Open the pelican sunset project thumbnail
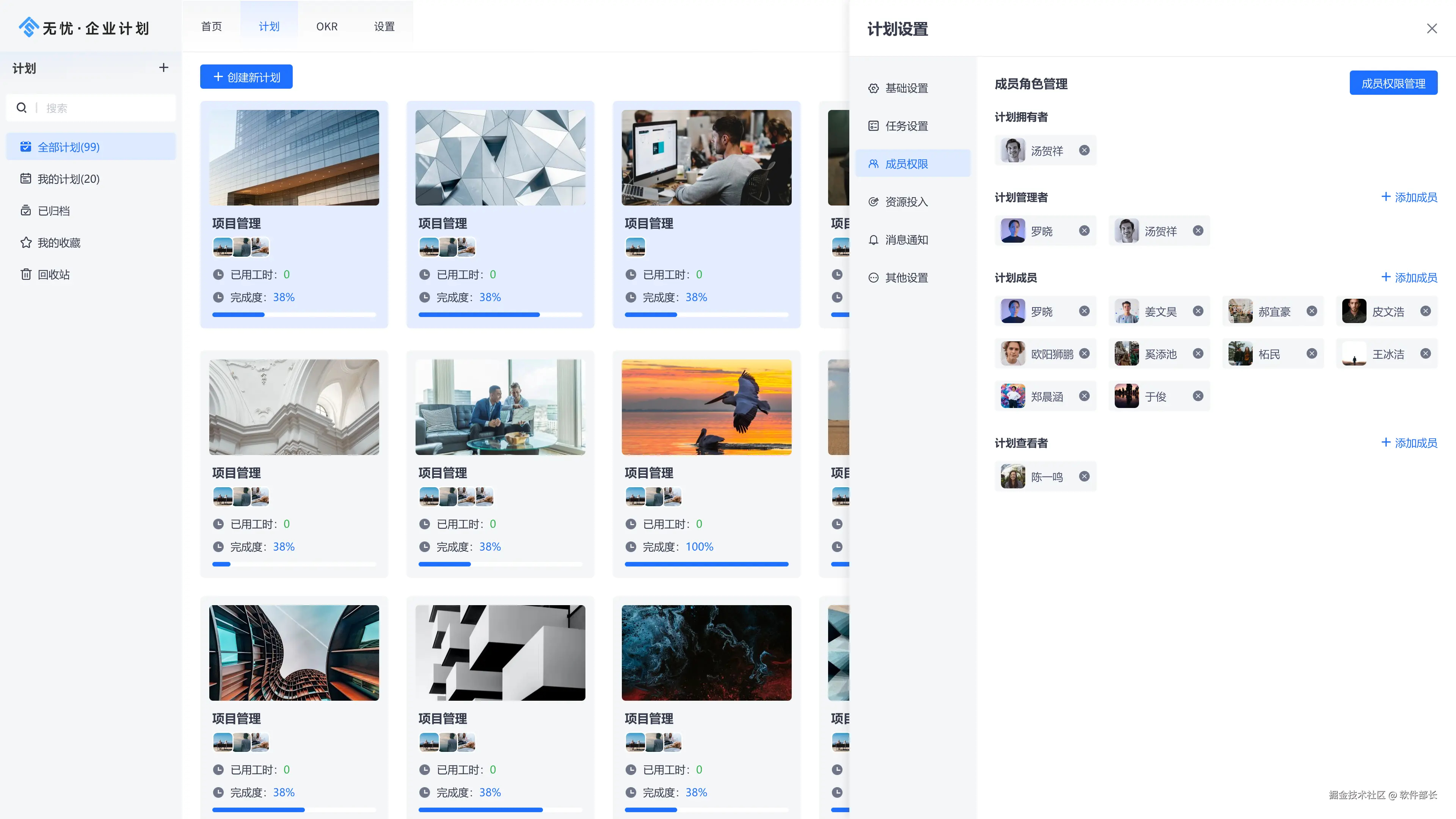 coord(706,407)
